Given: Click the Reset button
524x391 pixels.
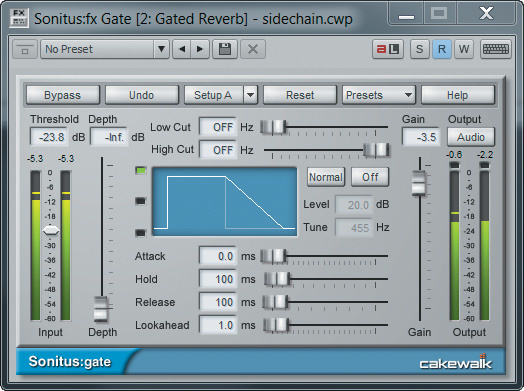Looking at the screenshot, I should click(x=300, y=95).
